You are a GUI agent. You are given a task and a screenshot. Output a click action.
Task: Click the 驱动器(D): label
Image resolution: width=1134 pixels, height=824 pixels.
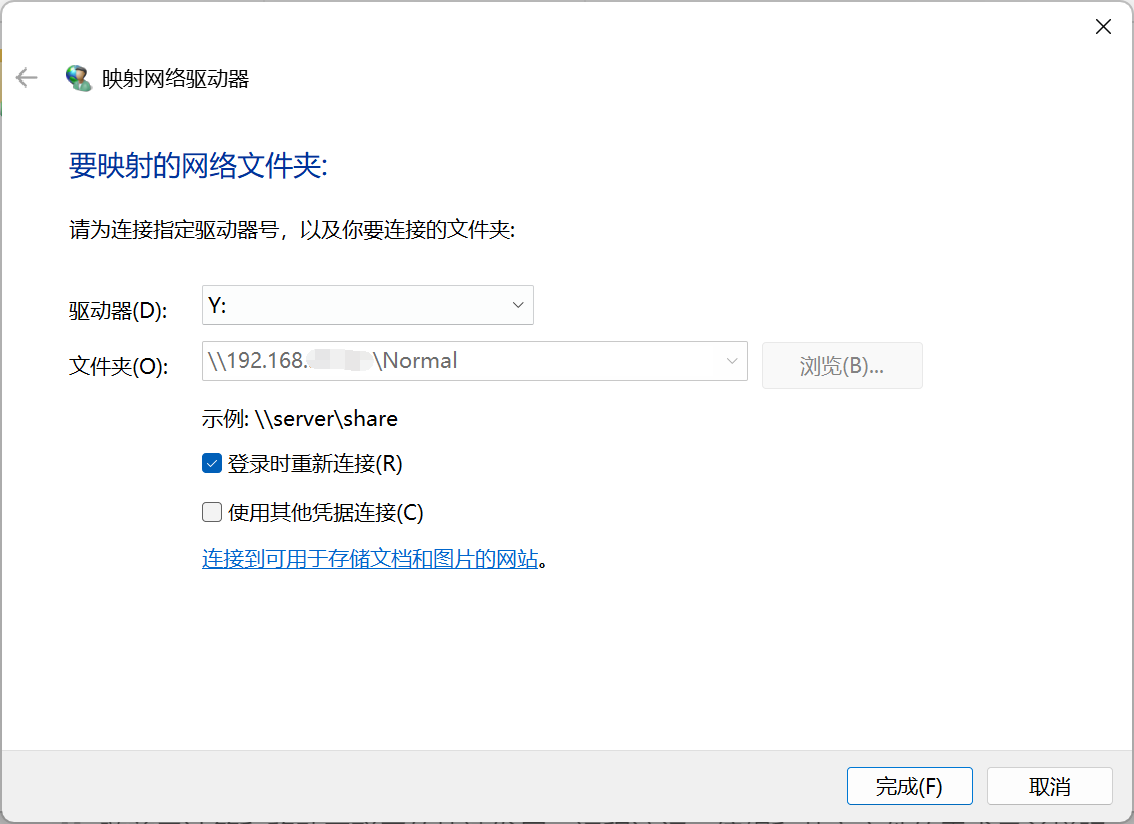(117, 311)
